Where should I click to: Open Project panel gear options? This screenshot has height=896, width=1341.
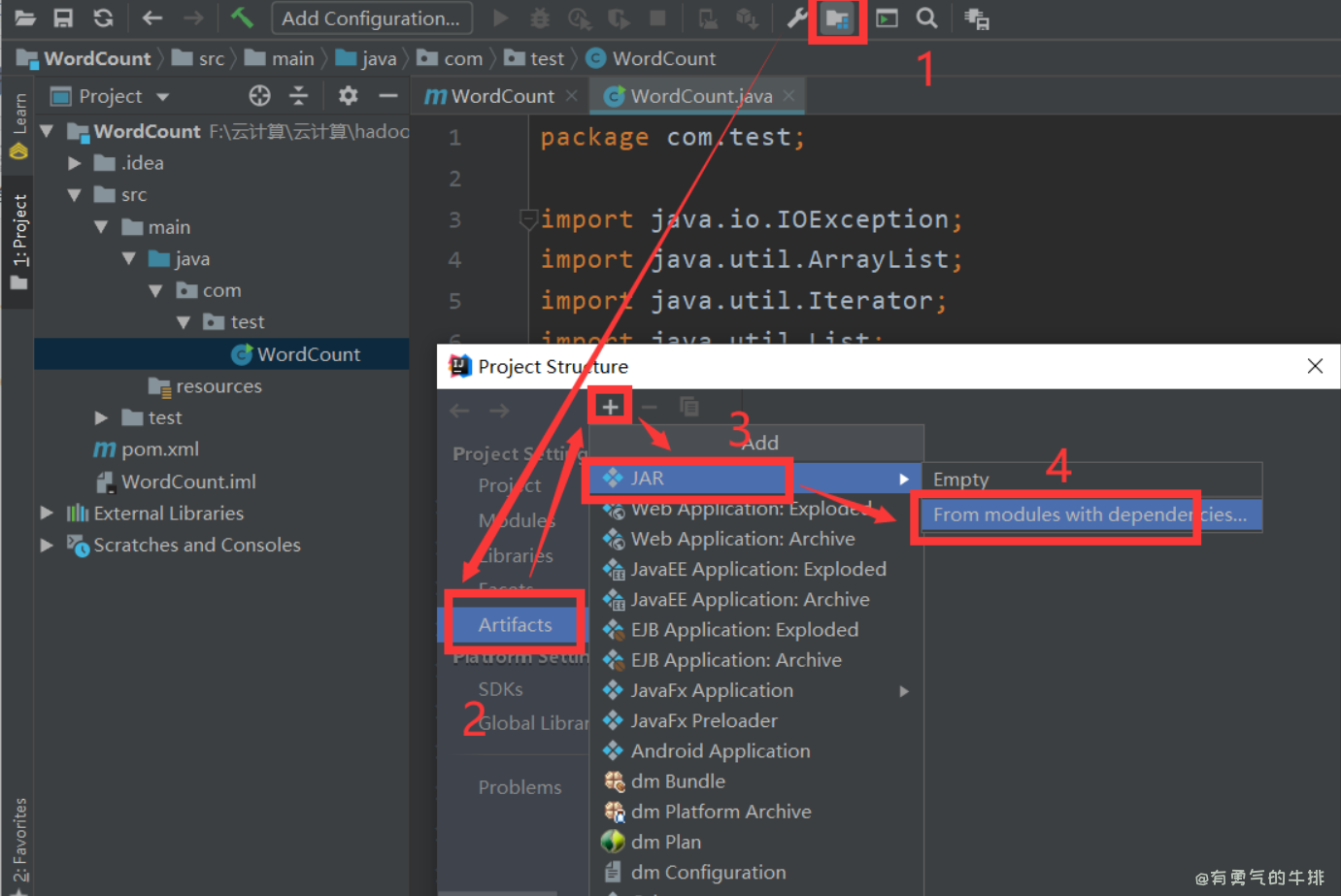[x=348, y=95]
